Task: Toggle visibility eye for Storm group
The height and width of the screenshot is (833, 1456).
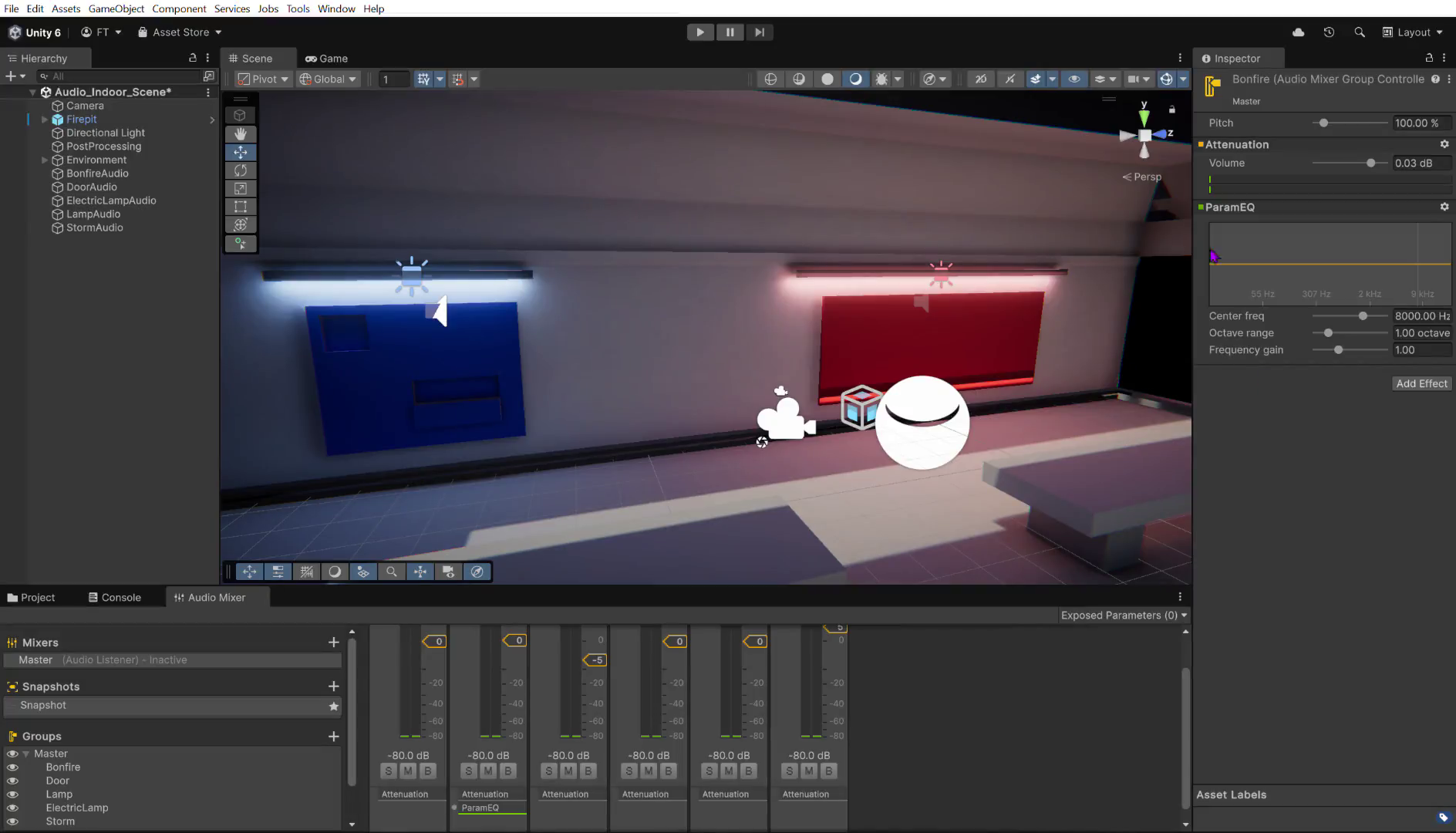Action: tap(12, 821)
